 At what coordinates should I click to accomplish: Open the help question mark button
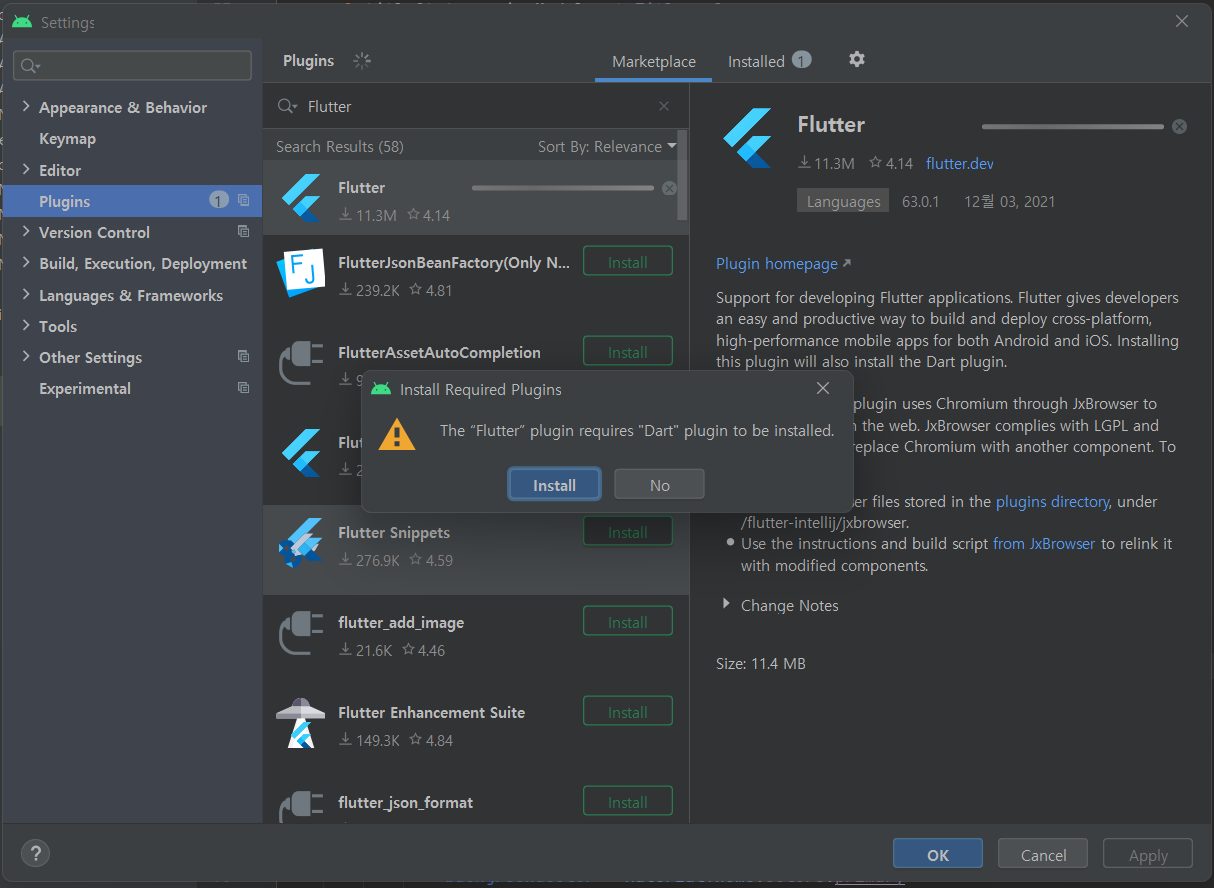tap(35, 853)
